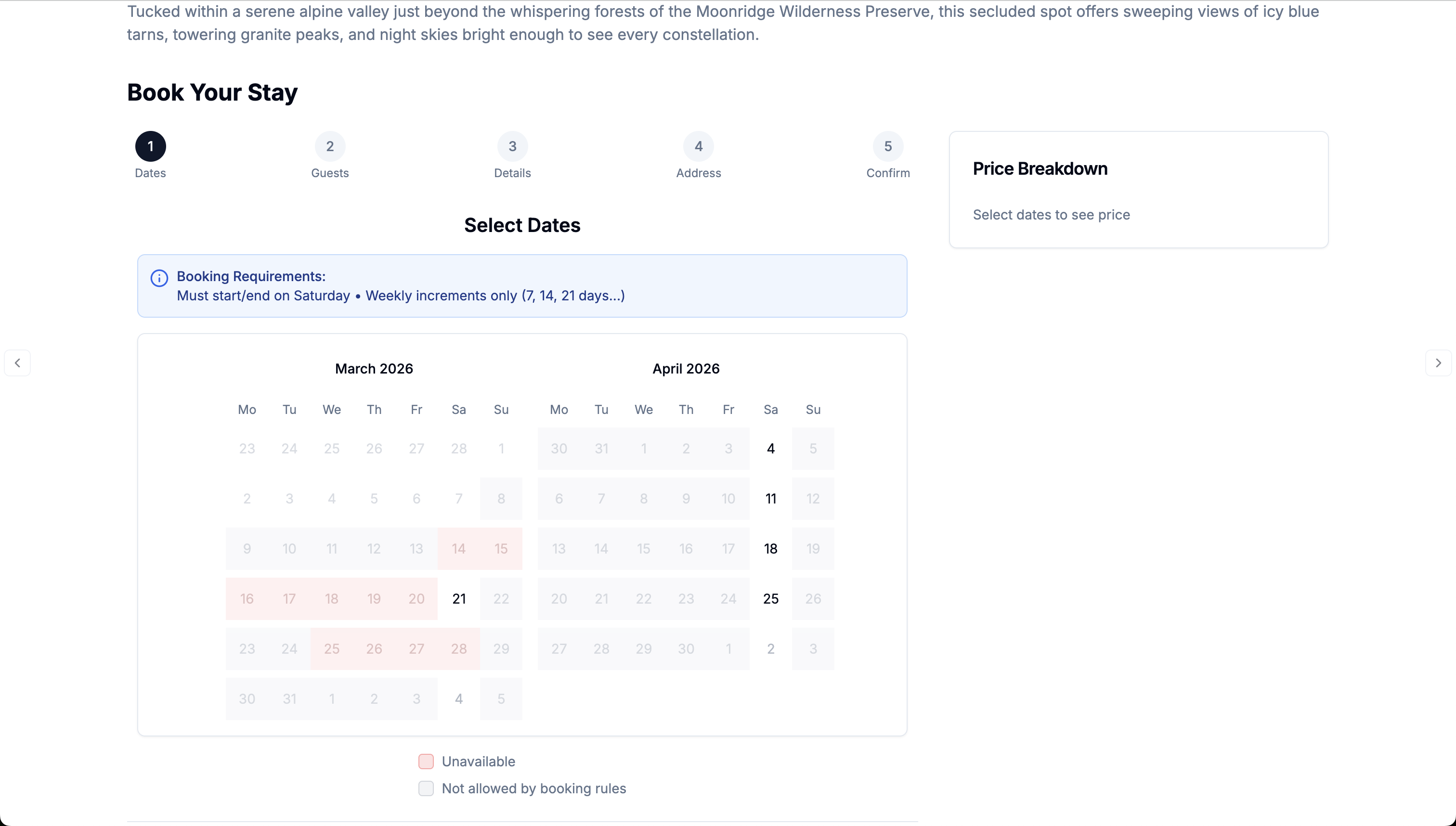Select Saturday April 25 in April calendar
The image size is (1456, 826).
click(x=770, y=598)
